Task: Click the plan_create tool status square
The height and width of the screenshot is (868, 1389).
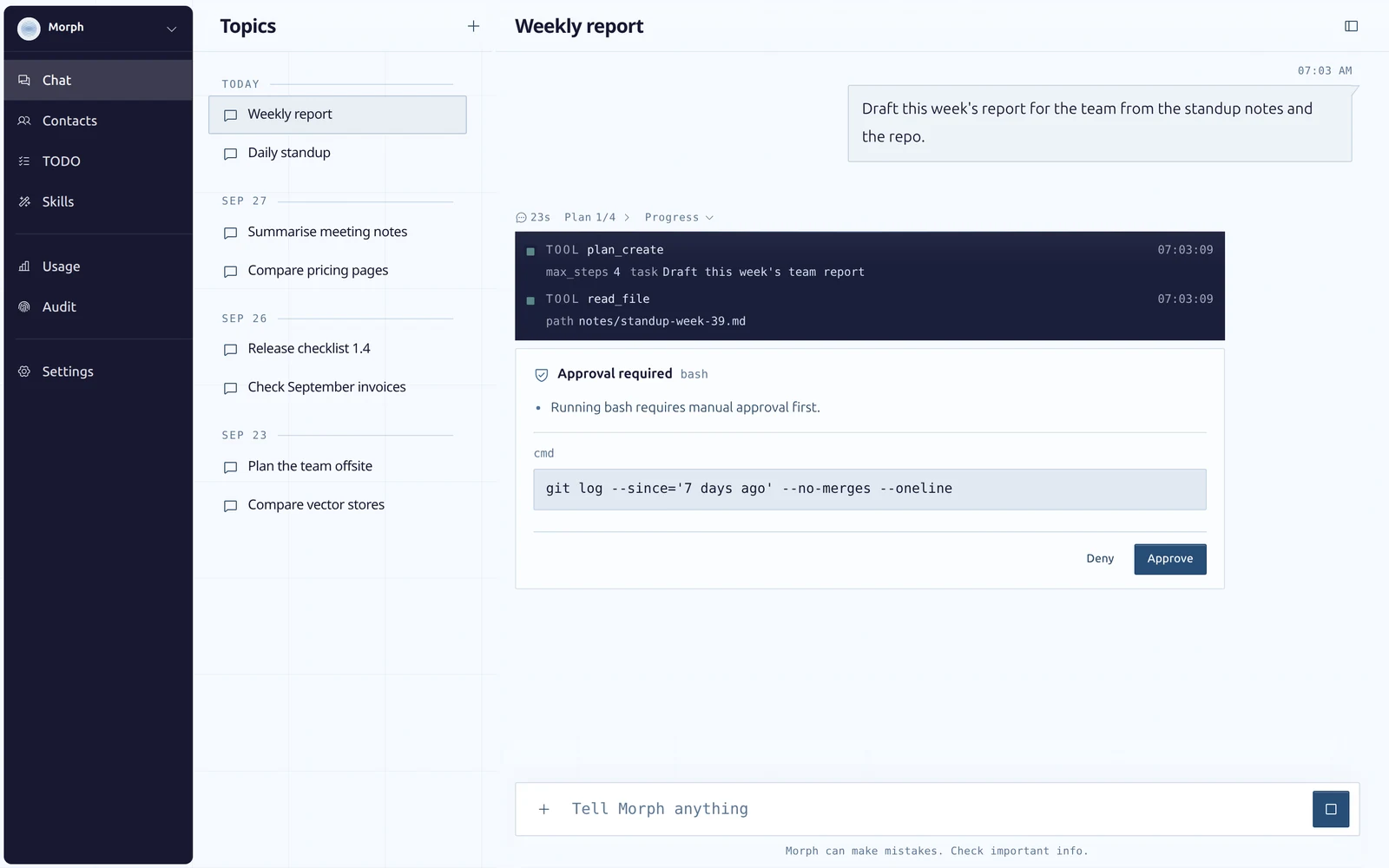Action: [x=530, y=252]
